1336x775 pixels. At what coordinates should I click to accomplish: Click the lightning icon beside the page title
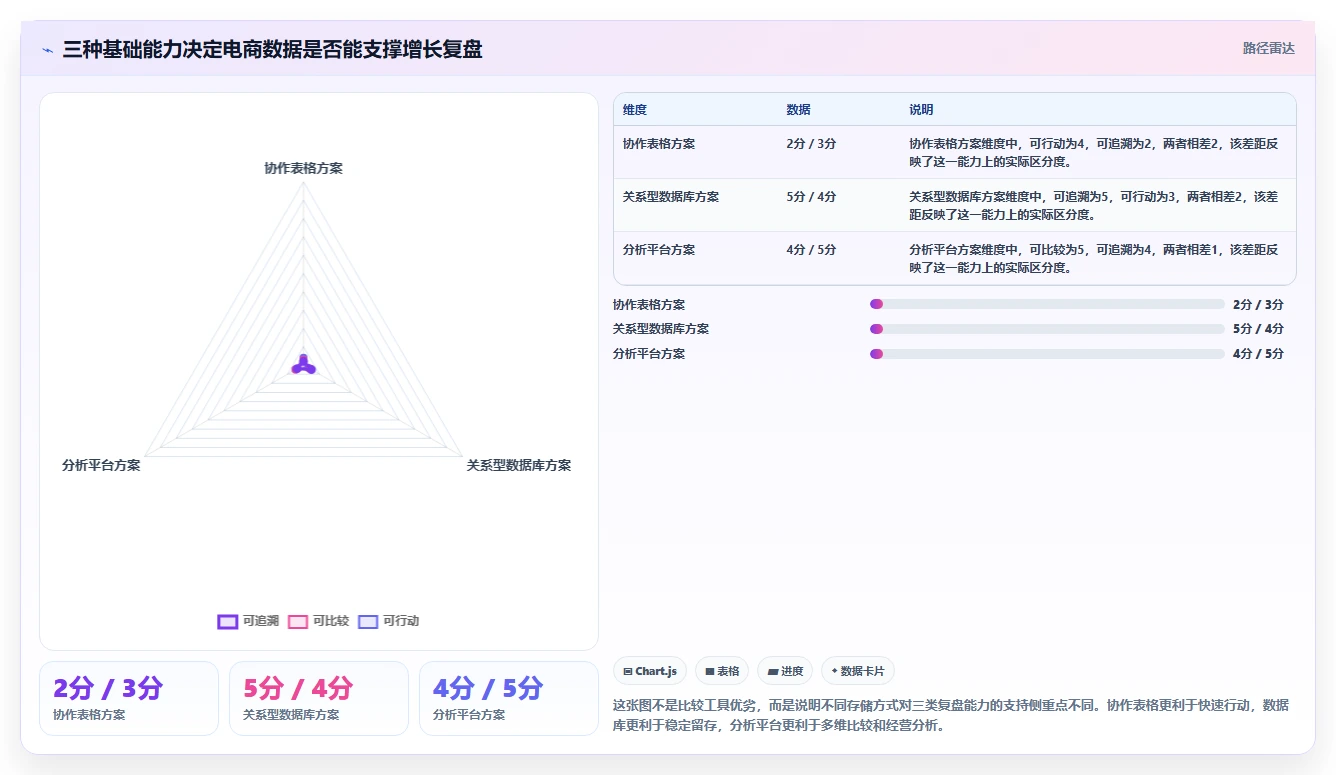47,50
